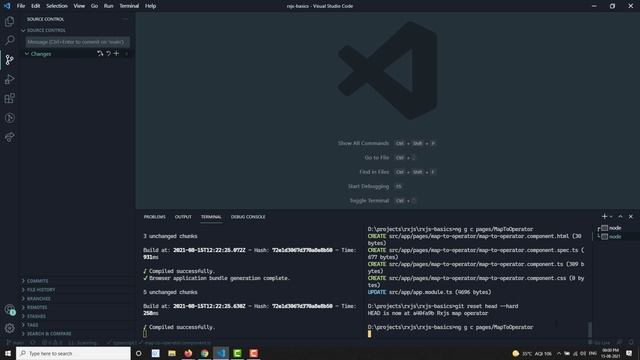Screen dimensions: 640x360
Task: Open Selection menu
Action: (x=57, y=6)
